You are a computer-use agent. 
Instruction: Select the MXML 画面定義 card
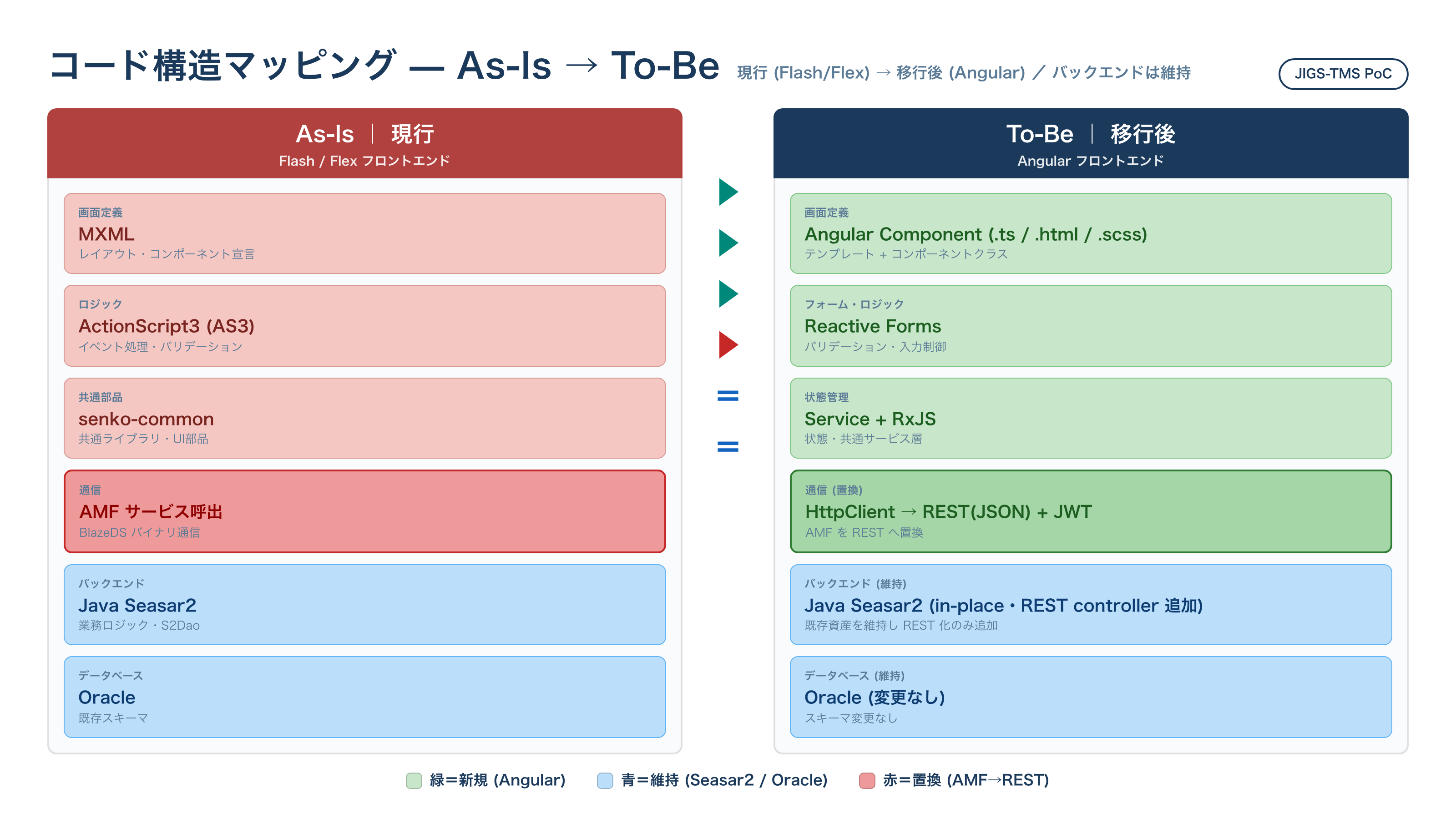click(364, 233)
